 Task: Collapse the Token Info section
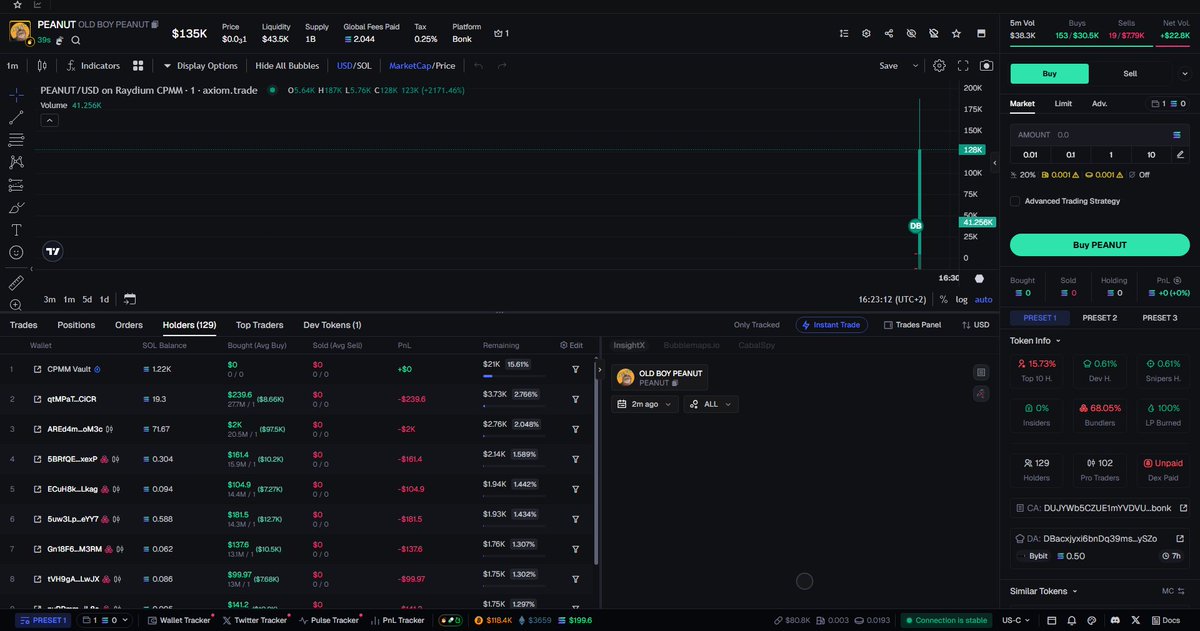pos(1036,340)
